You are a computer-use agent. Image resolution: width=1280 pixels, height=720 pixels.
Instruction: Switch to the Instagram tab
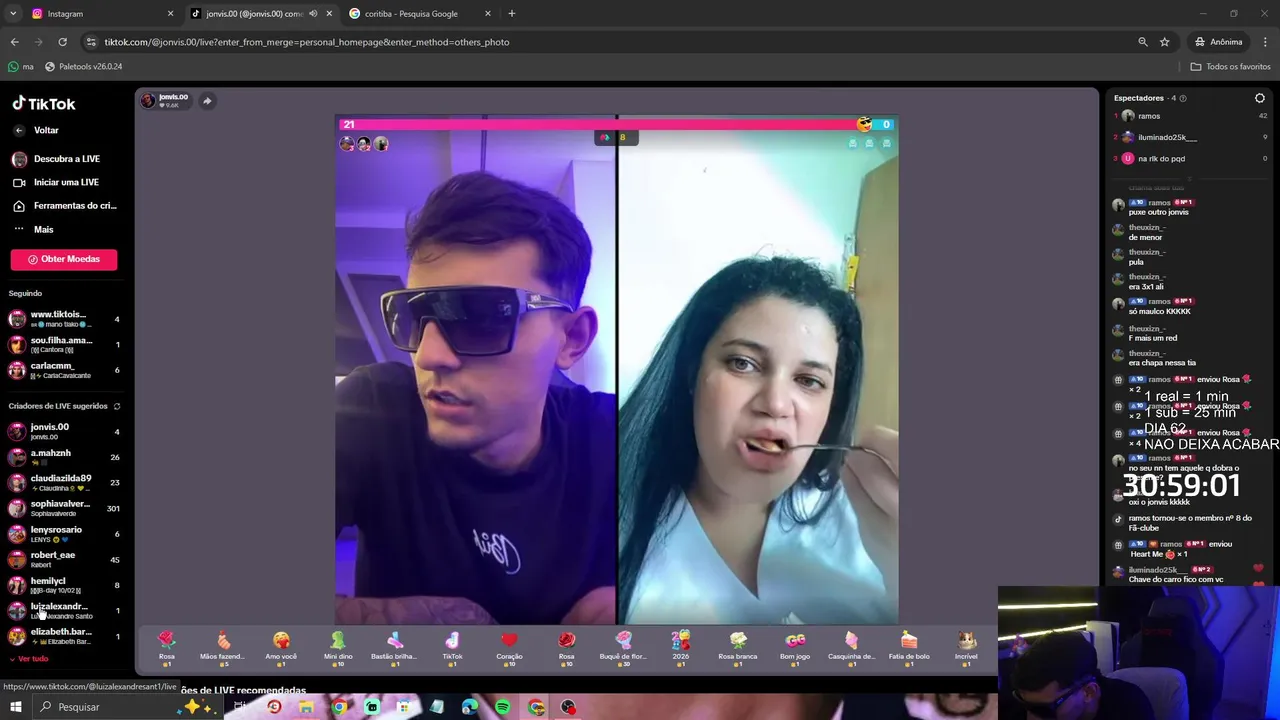[x=100, y=14]
